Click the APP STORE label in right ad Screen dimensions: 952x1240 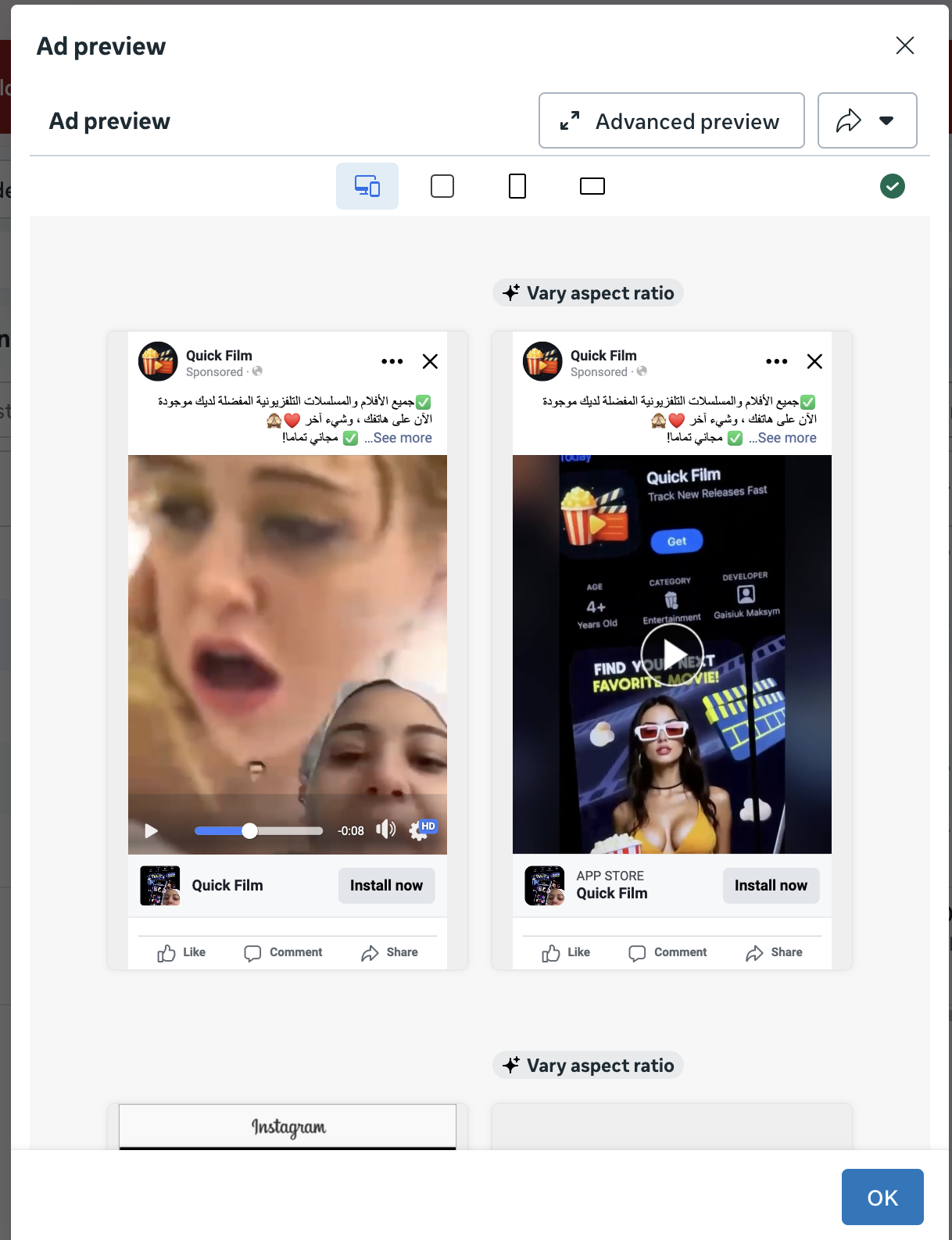610,876
